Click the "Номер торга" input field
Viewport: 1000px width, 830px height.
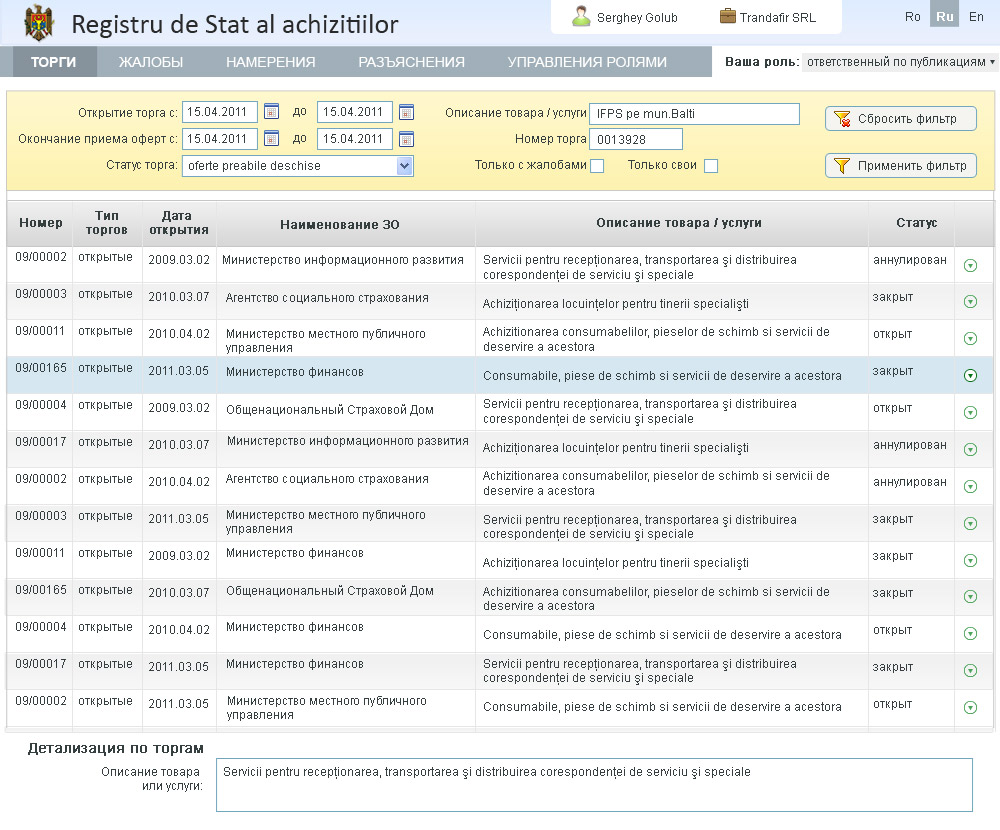pos(637,139)
